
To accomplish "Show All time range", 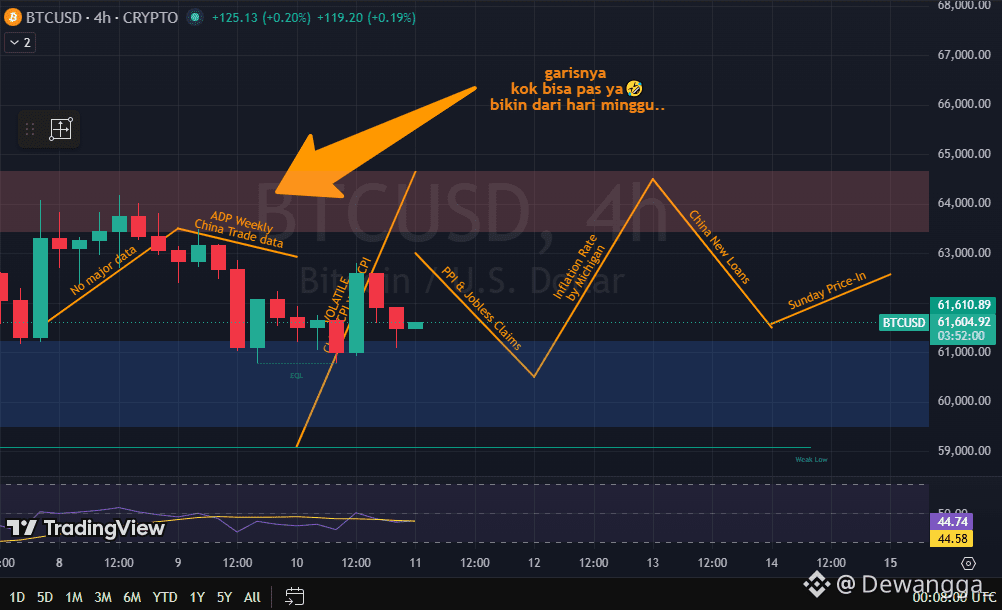I will coord(252,597).
